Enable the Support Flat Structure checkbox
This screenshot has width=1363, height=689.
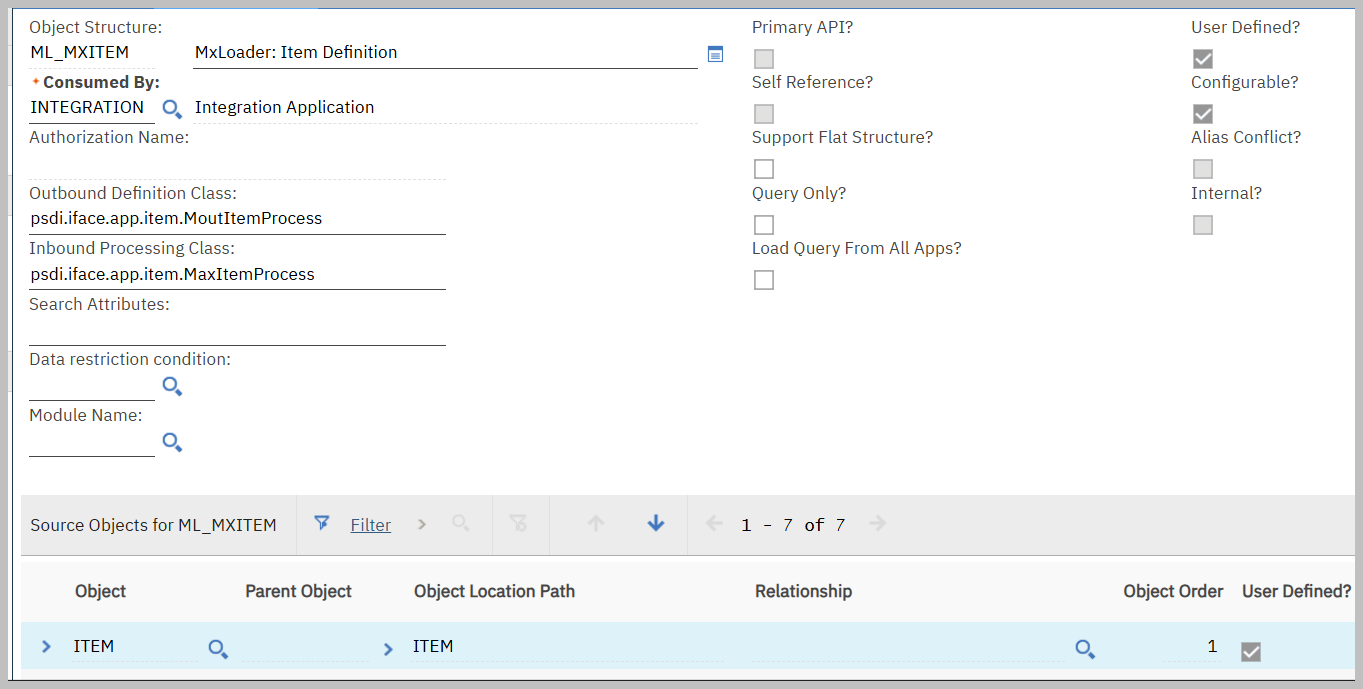[764, 169]
